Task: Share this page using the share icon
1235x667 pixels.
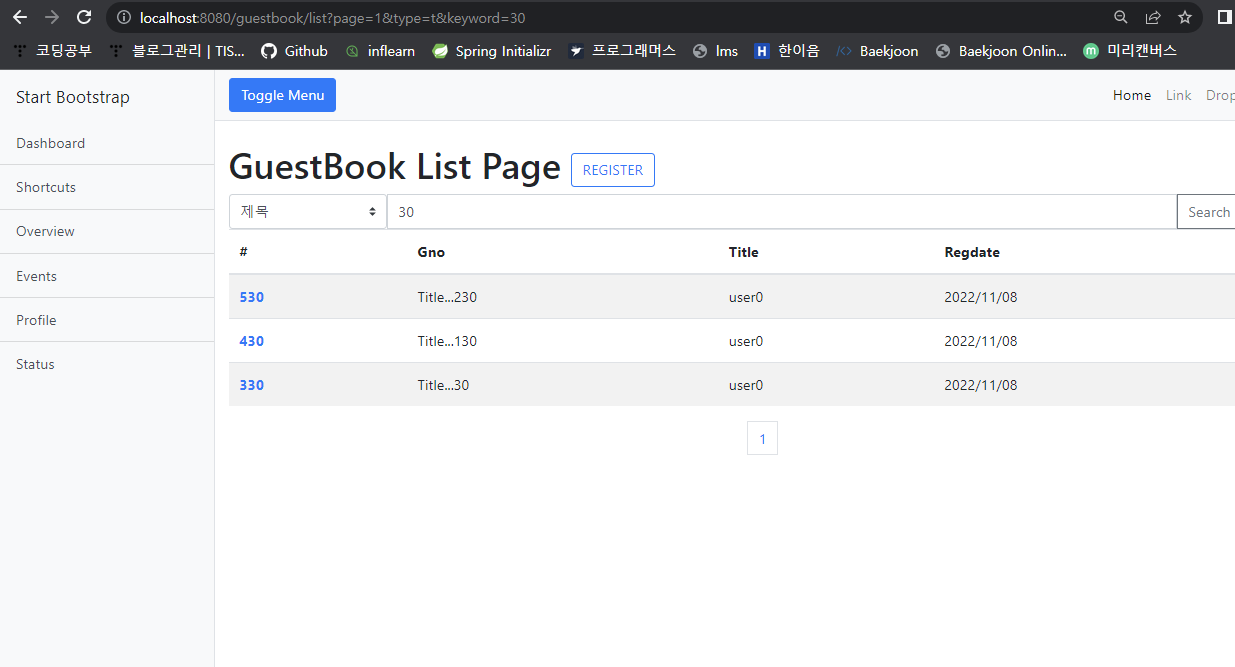Action: (1153, 17)
